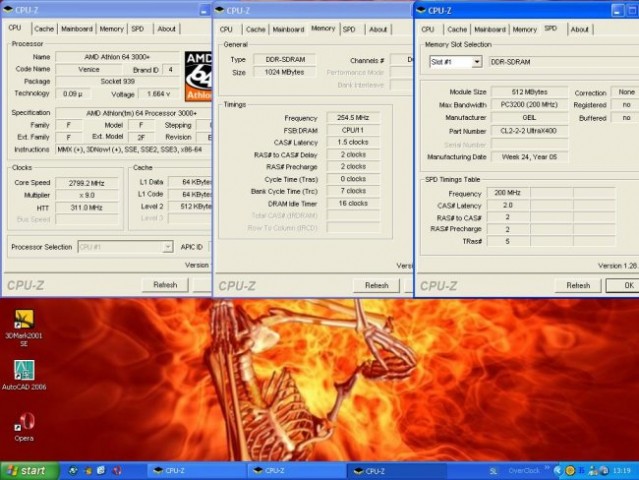The image size is (639, 480).
Task: Open the Slot #1 memory slot dropdown
Action: (476, 62)
